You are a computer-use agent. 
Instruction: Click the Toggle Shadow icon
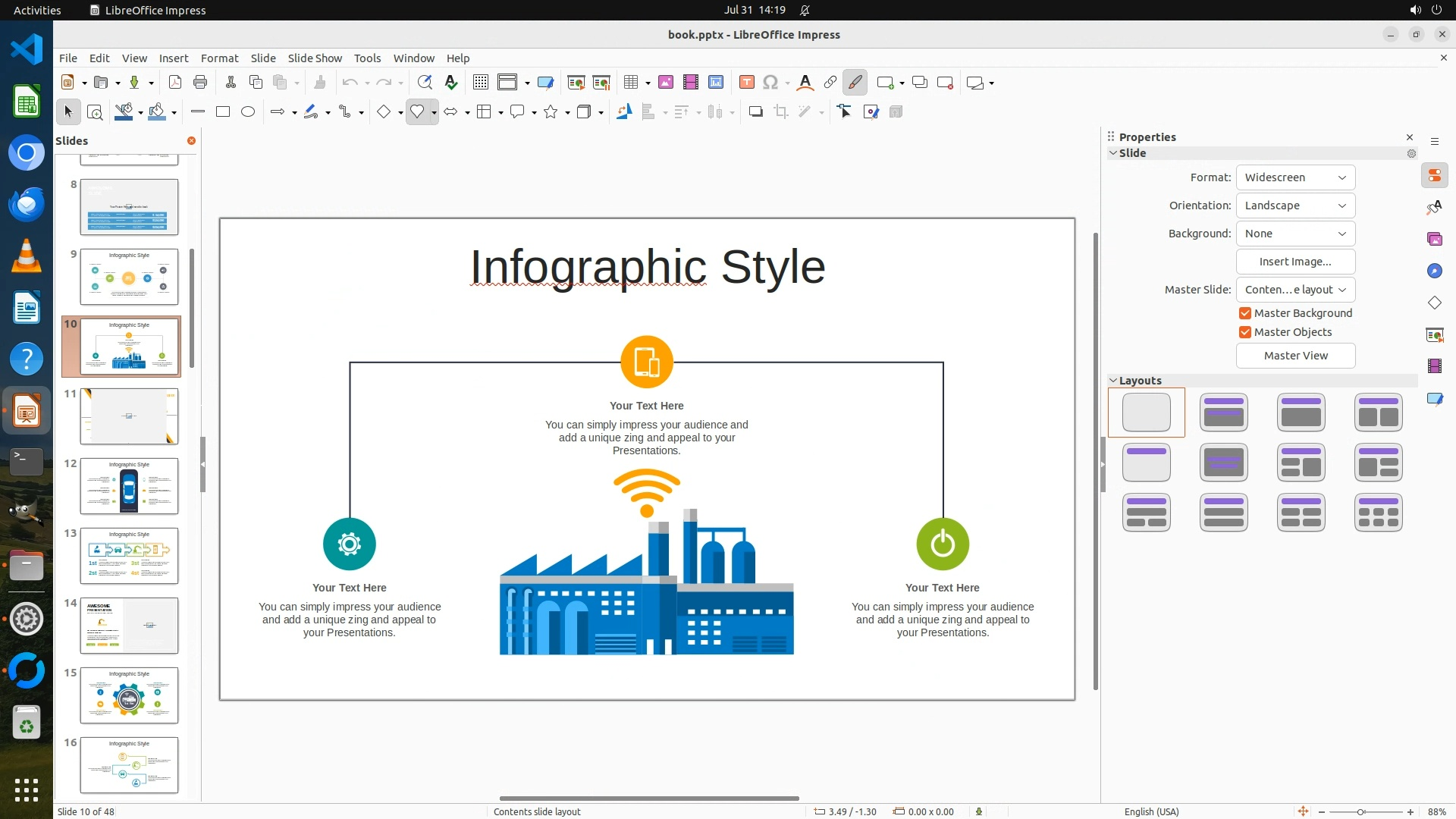pos(755,112)
